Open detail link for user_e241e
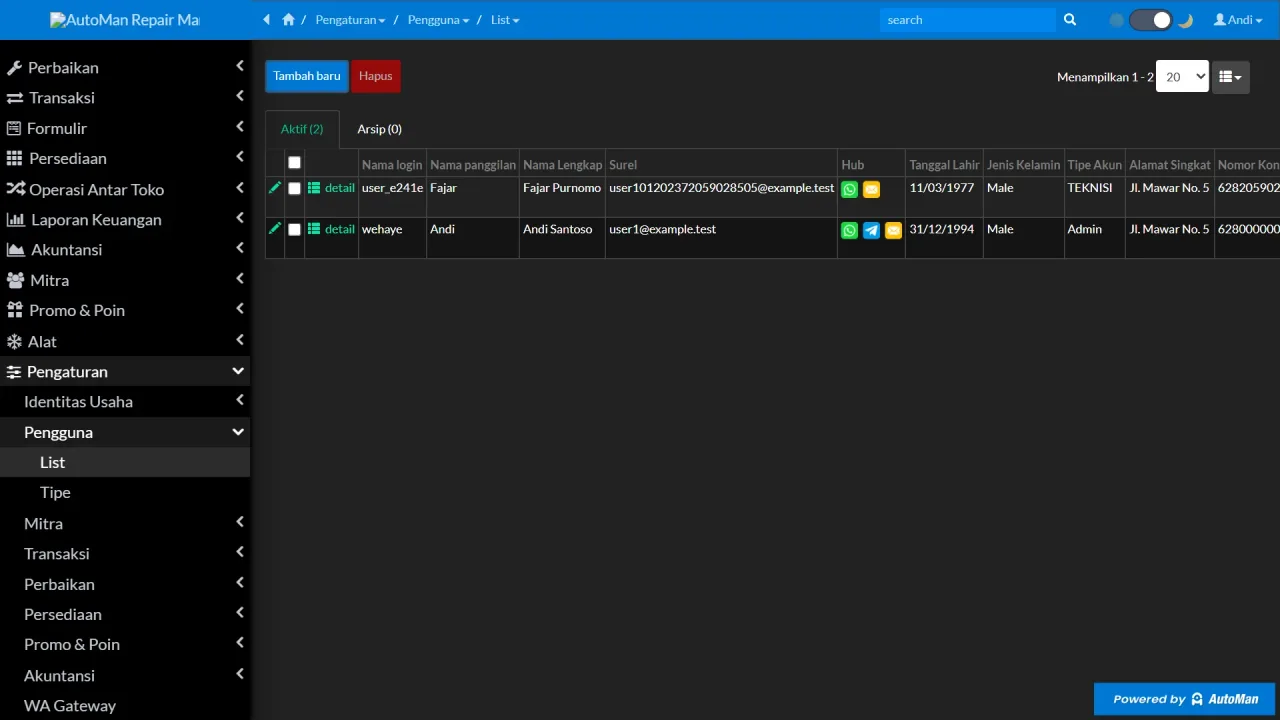Viewport: 1280px width, 720px height. pos(331,188)
